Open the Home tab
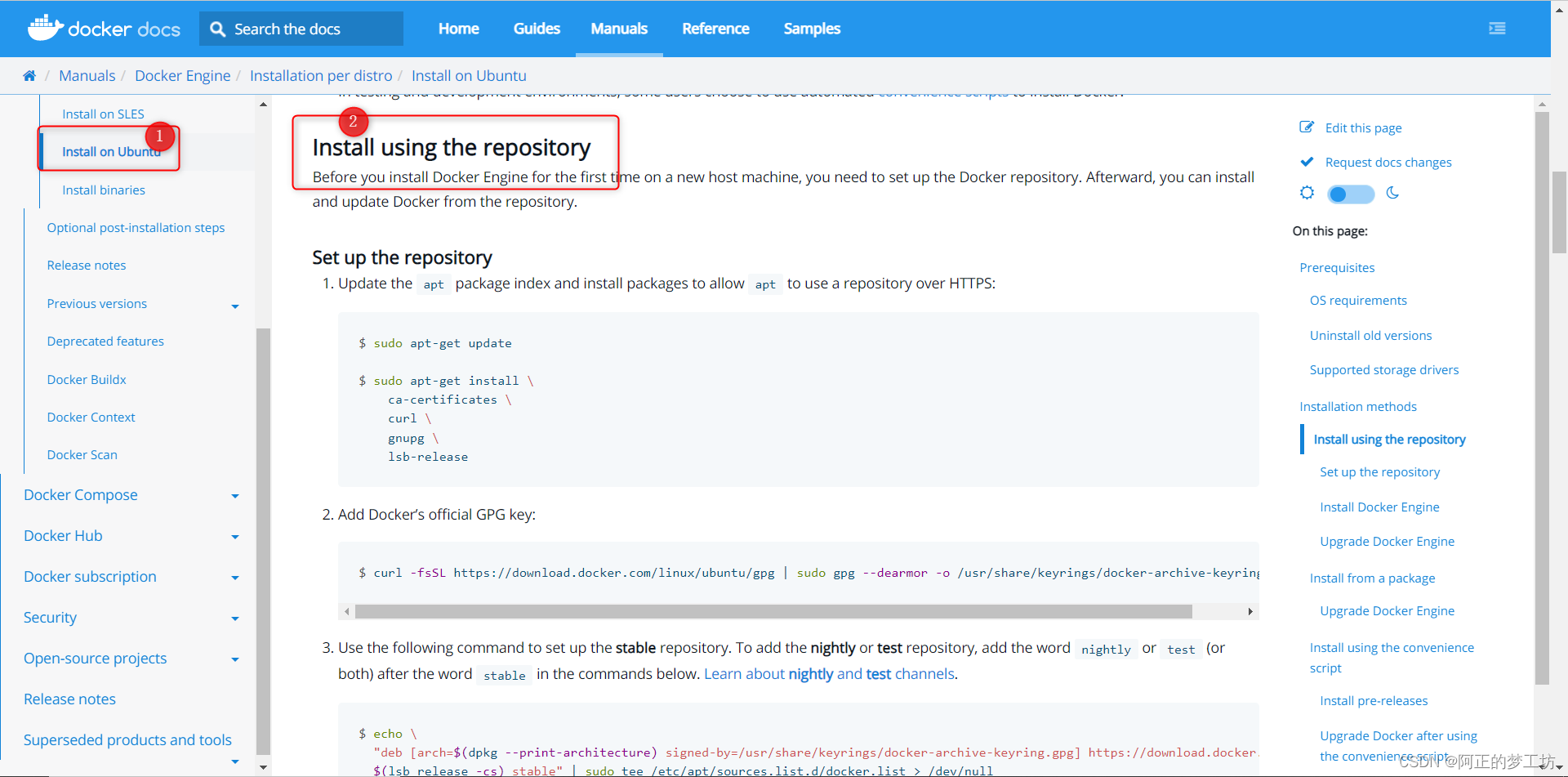Viewport: 1568px width, 777px height. coord(459,29)
